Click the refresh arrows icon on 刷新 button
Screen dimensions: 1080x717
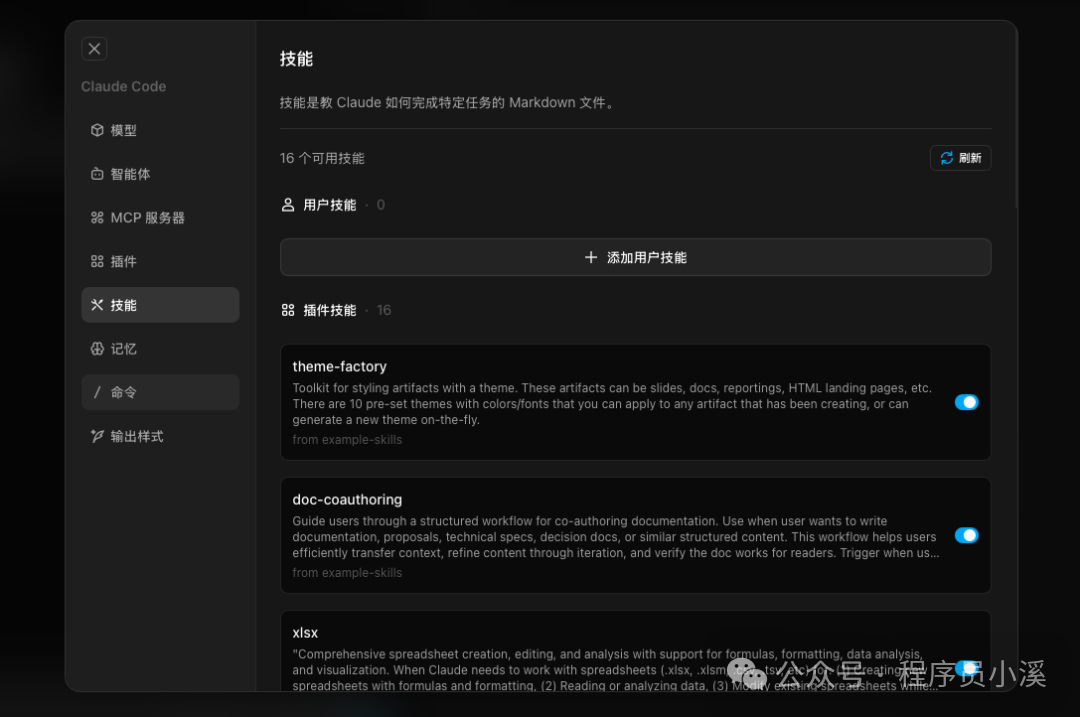pos(946,157)
